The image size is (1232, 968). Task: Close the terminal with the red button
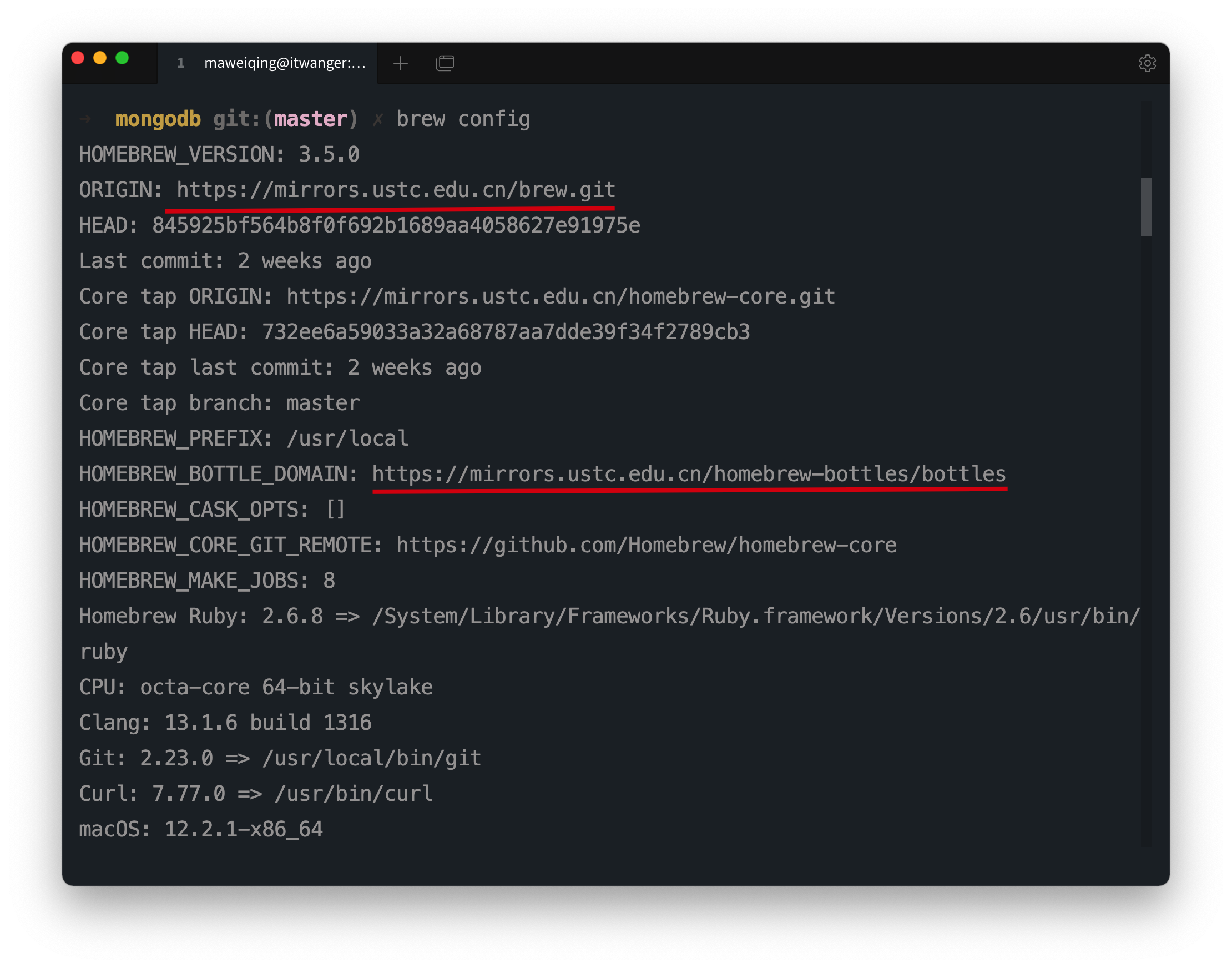pyautogui.click(x=78, y=58)
